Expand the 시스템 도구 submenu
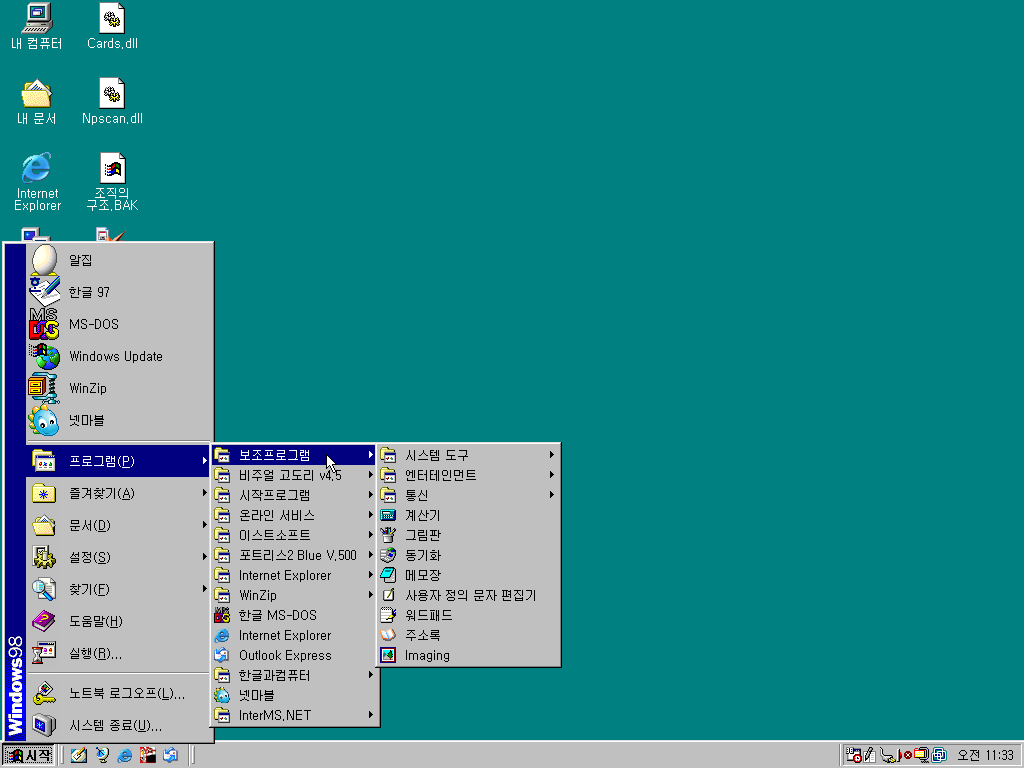The width and height of the screenshot is (1024, 768). pyautogui.click(x=468, y=455)
